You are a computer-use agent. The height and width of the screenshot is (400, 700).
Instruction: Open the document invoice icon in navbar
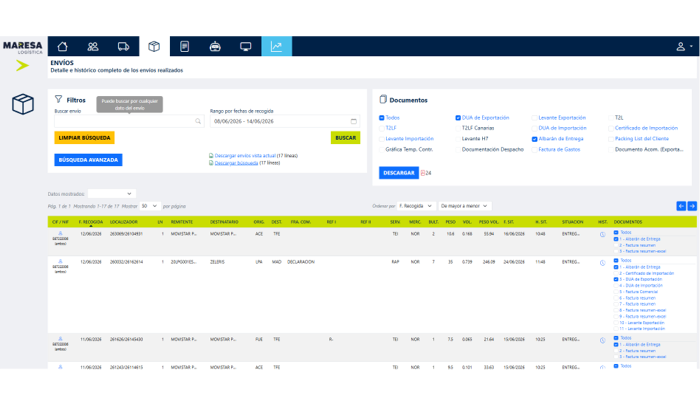coord(184,46)
